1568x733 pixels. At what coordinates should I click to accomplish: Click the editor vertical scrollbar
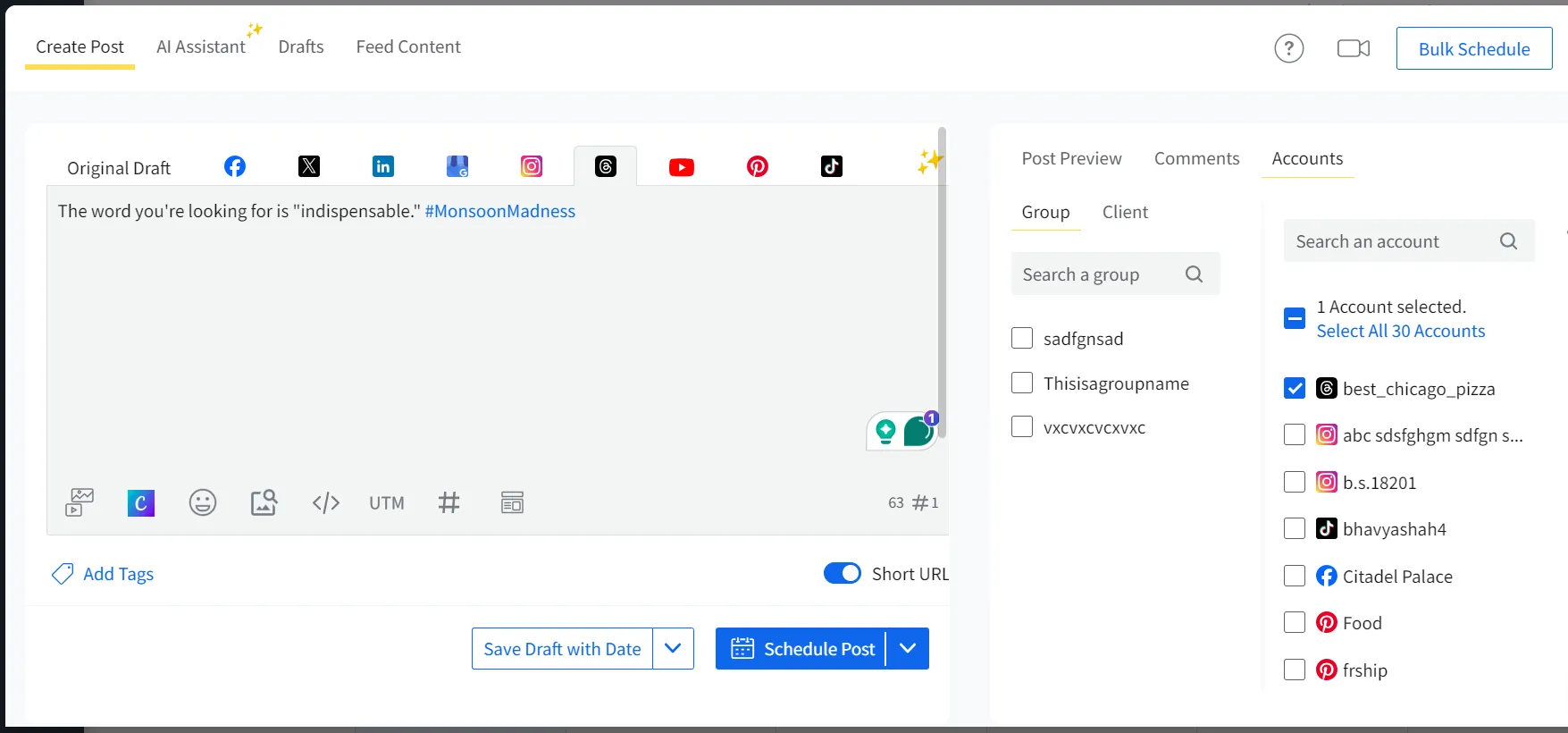click(942, 282)
